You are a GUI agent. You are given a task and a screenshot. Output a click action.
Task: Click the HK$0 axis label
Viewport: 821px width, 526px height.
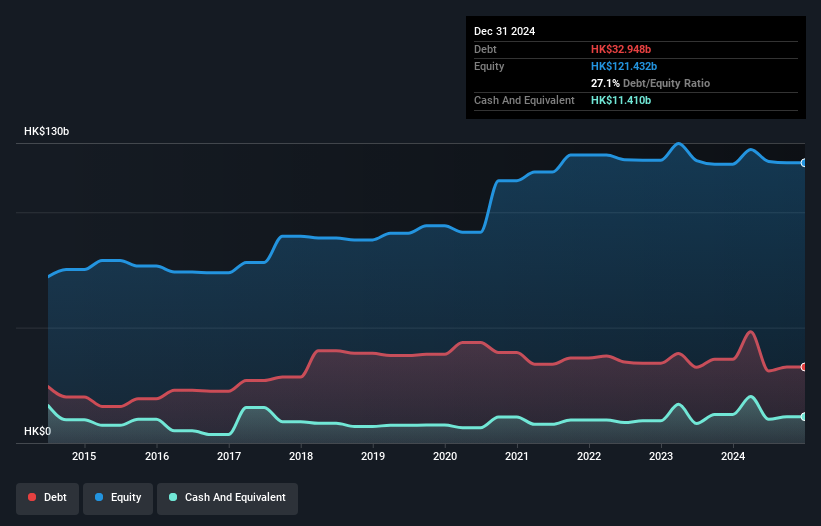[x=38, y=431]
